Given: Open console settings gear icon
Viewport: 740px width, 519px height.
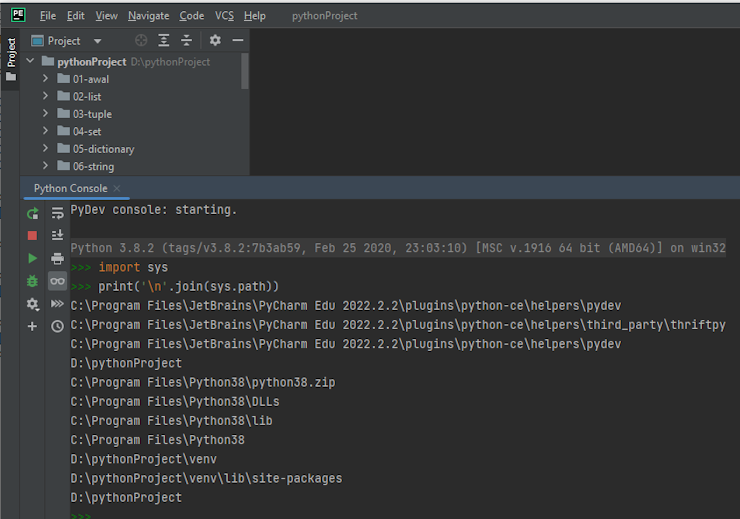Looking at the screenshot, I should coord(32,304).
